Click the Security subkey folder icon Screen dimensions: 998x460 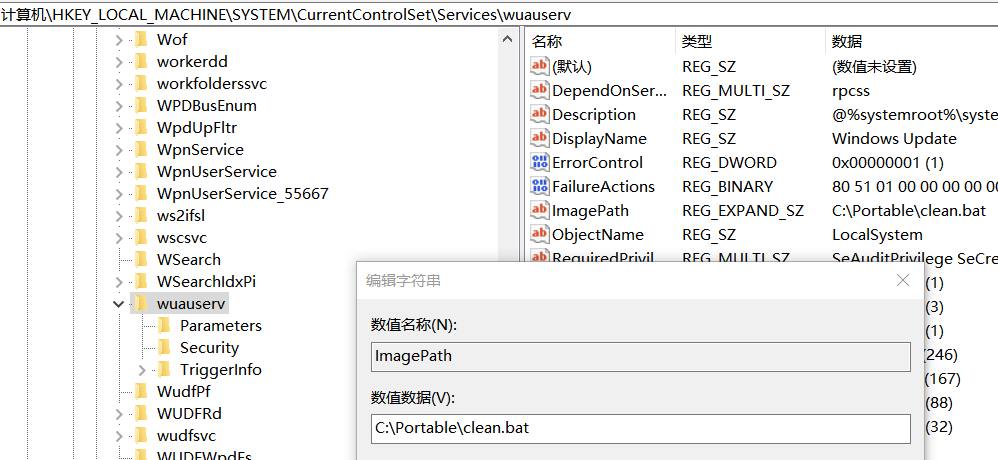[164, 348]
